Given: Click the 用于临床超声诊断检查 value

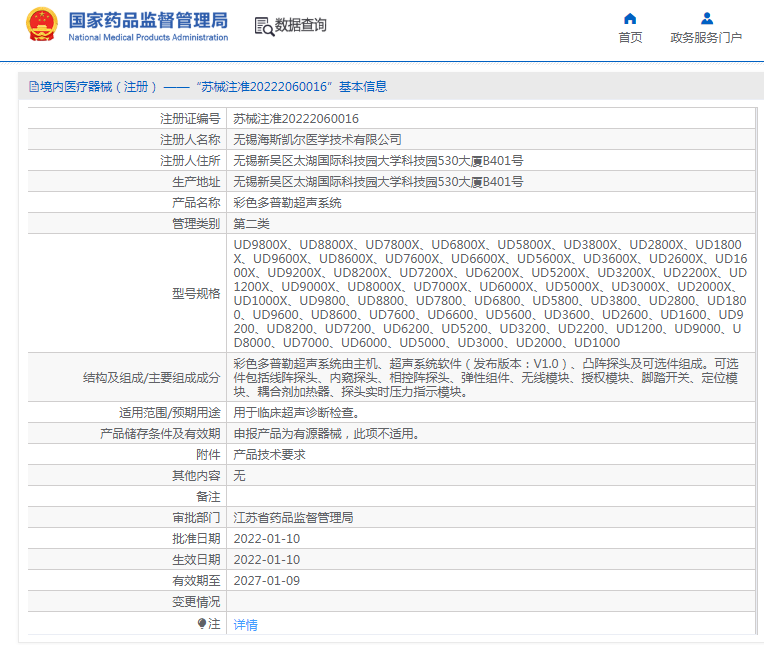Looking at the screenshot, I should (297, 413).
